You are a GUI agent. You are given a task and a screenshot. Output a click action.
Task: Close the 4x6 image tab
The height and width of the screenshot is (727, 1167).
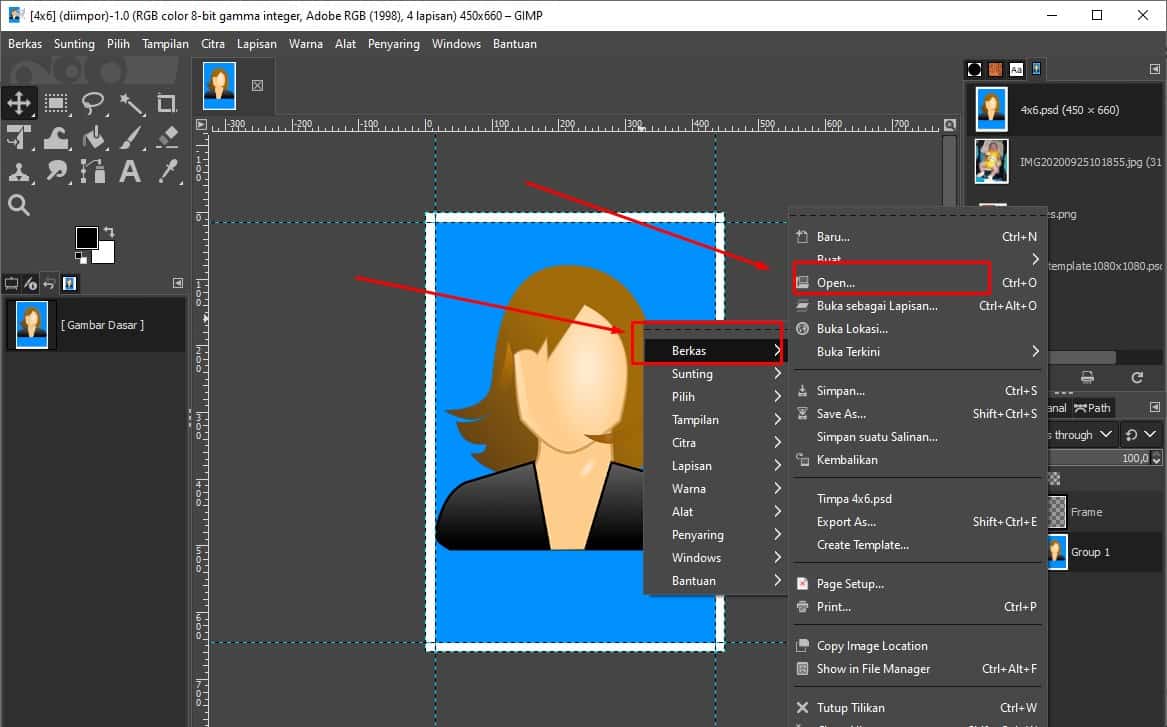click(x=258, y=86)
